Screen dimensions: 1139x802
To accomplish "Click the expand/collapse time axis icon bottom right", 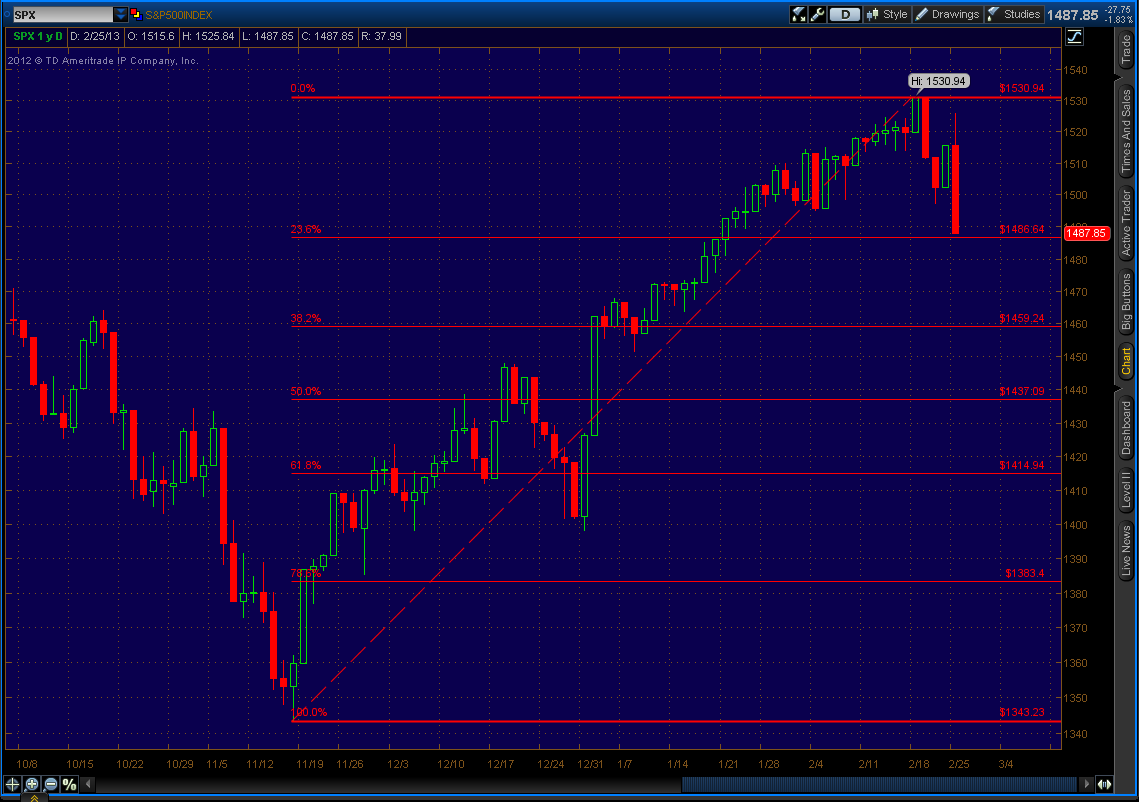I will 1105,784.
